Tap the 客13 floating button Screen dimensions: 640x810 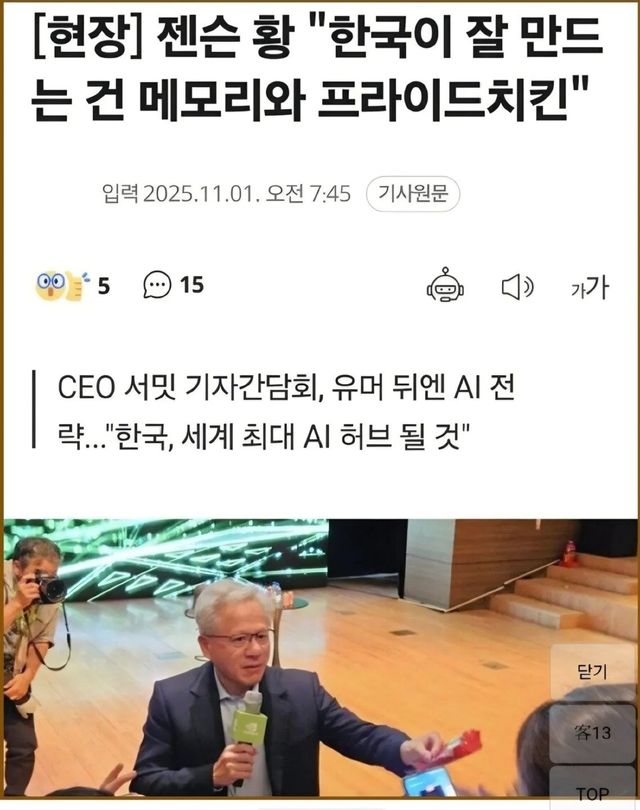592,733
